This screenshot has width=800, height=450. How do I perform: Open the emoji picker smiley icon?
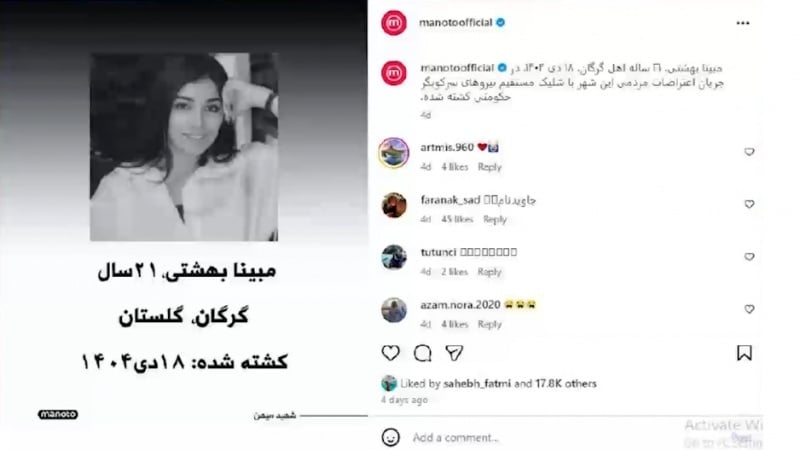[x=391, y=437]
